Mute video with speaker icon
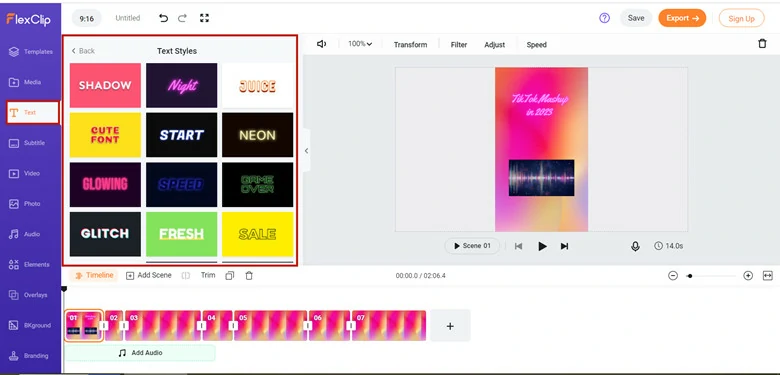 coord(321,44)
